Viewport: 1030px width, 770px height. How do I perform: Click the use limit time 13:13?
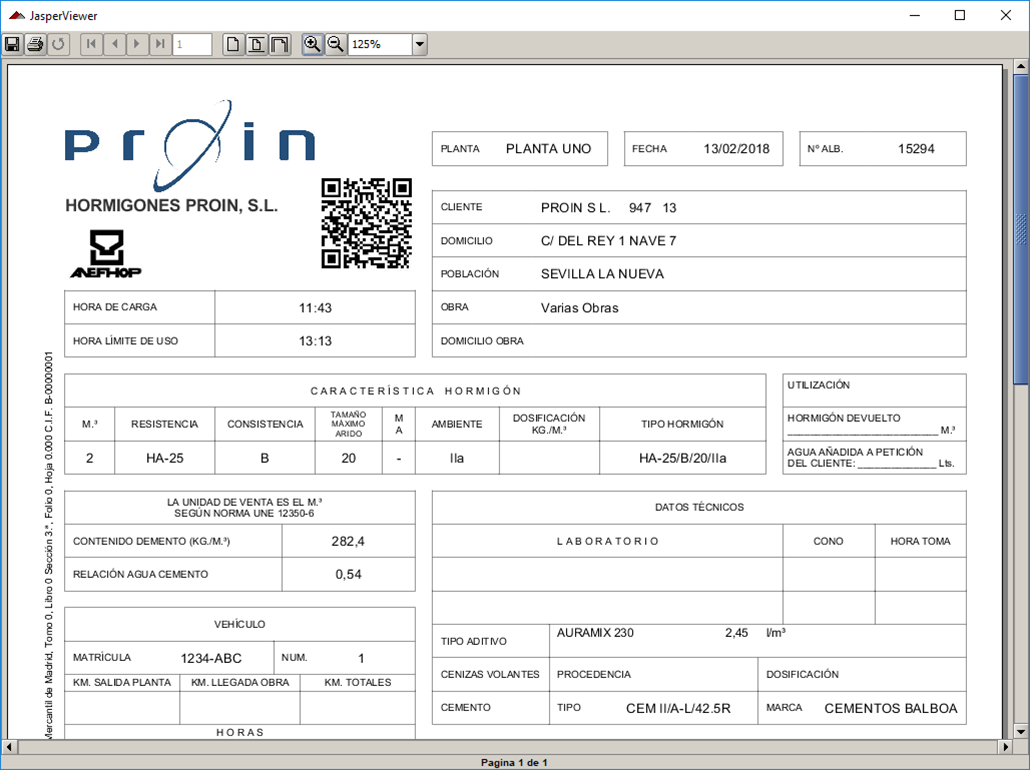tap(315, 341)
